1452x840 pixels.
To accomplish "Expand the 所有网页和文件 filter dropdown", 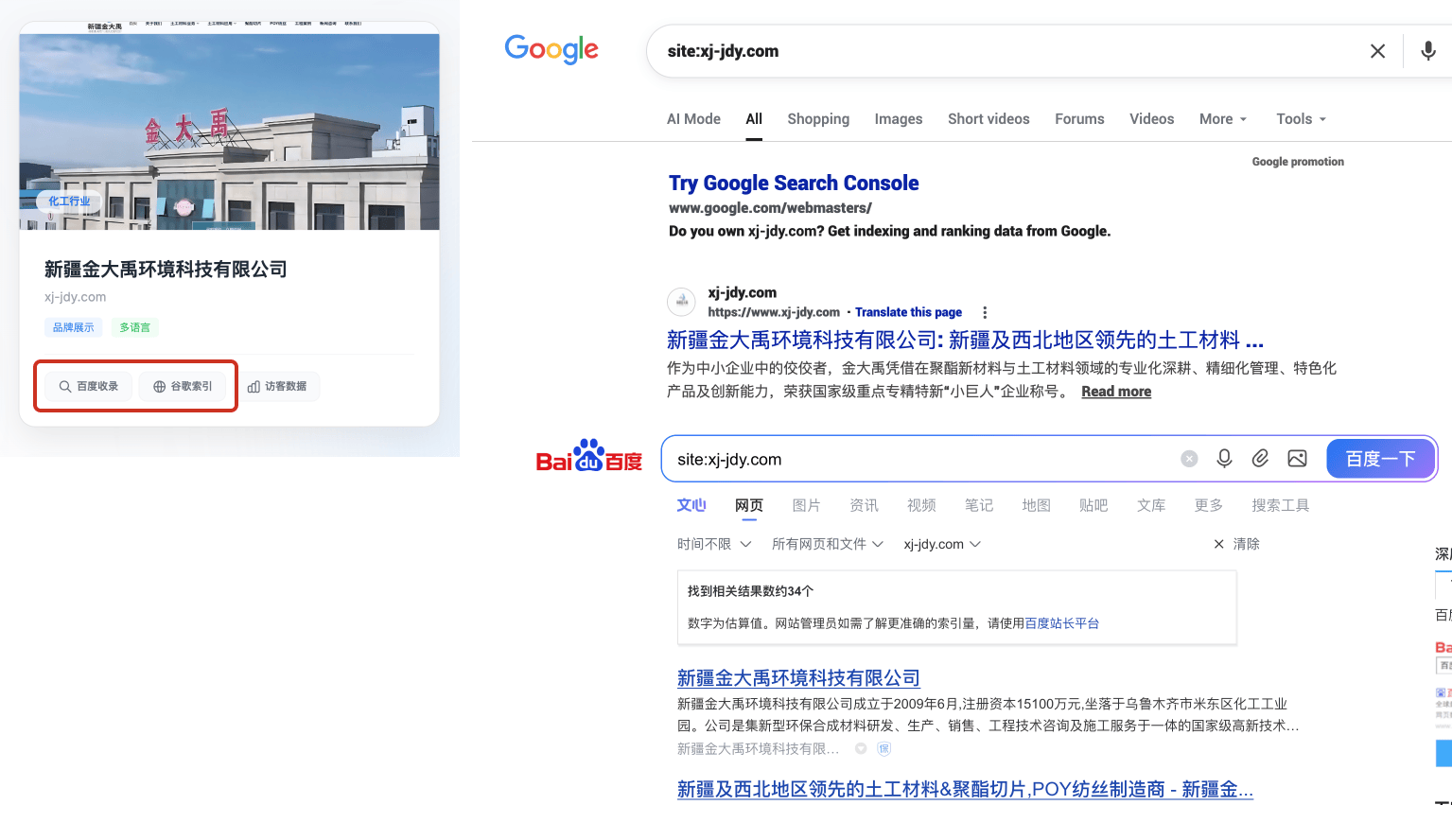I will click(827, 544).
